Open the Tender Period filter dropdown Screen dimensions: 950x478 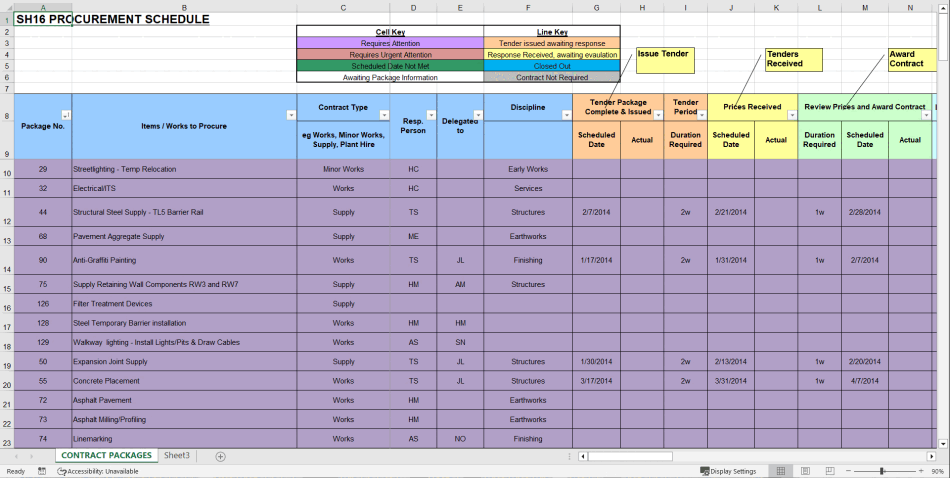tap(702, 115)
